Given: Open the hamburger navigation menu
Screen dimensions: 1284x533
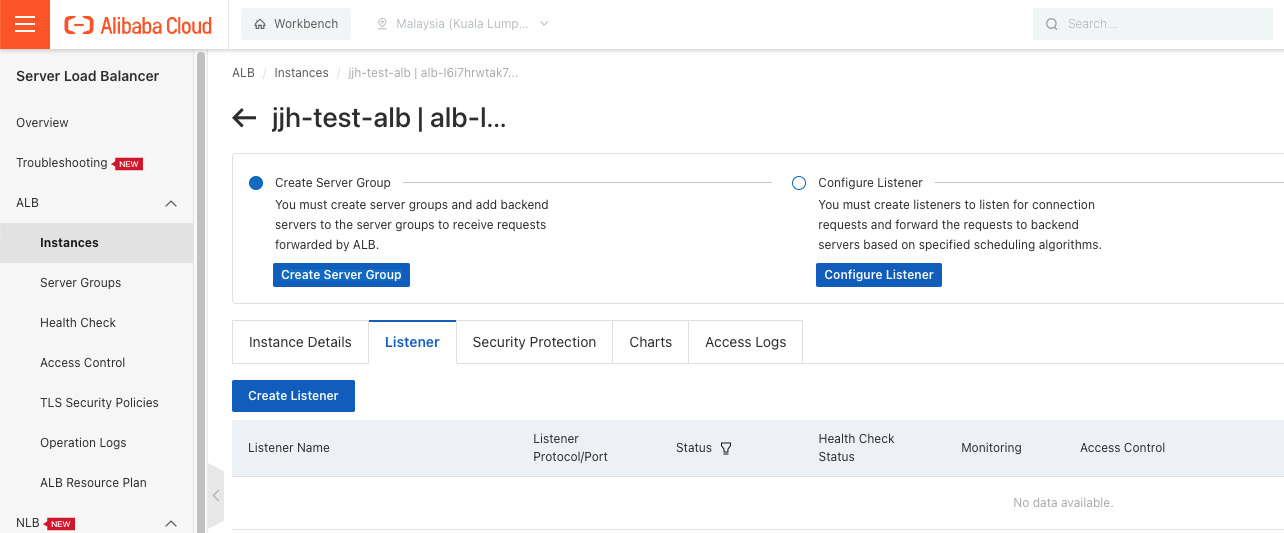Looking at the screenshot, I should [25, 24].
